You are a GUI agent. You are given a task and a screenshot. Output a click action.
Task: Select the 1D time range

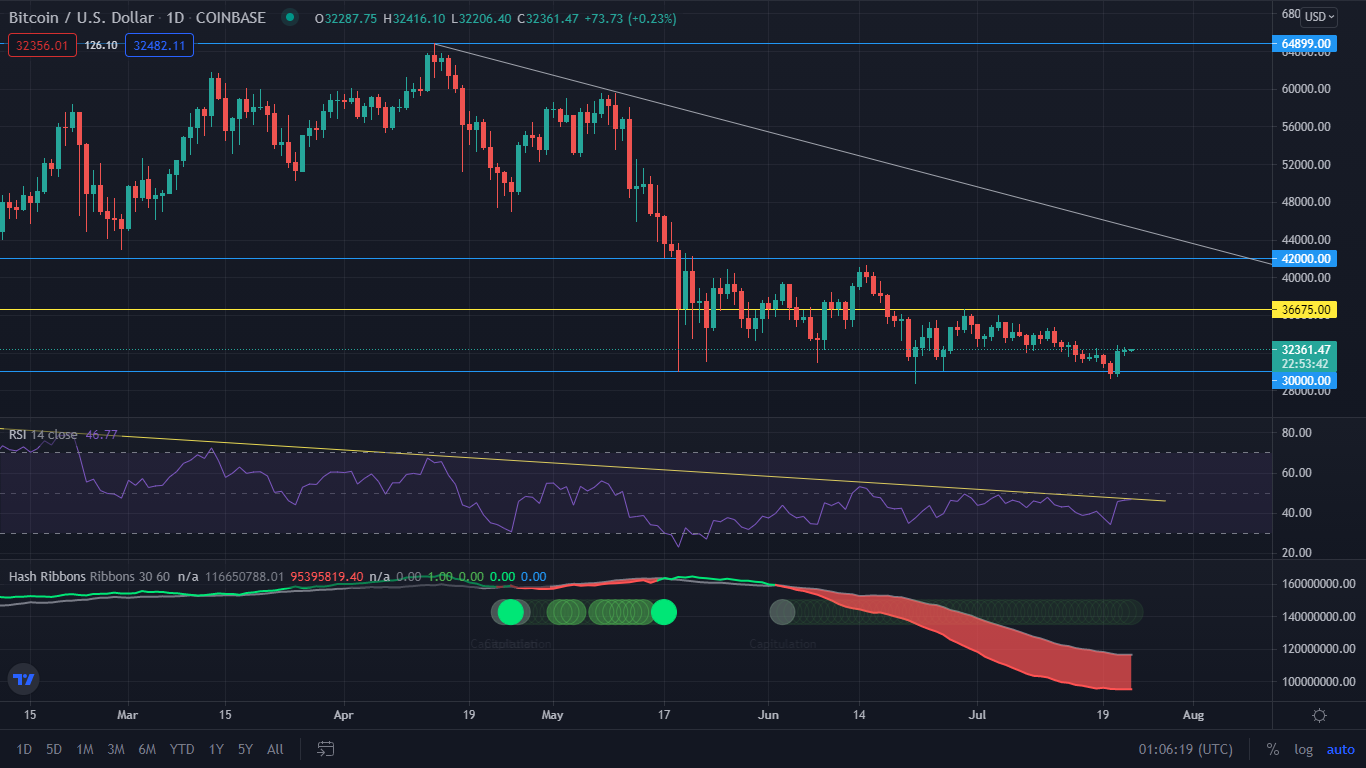[24, 749]
